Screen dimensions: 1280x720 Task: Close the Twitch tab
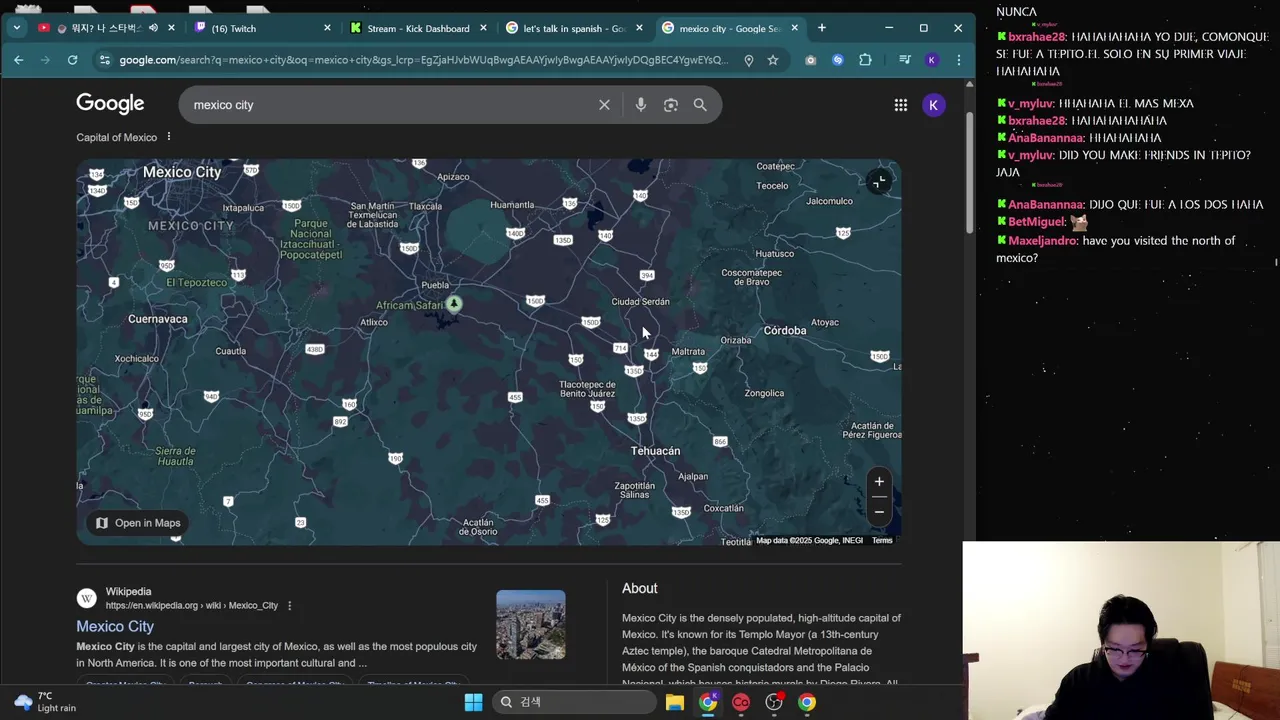coord(327,28)
